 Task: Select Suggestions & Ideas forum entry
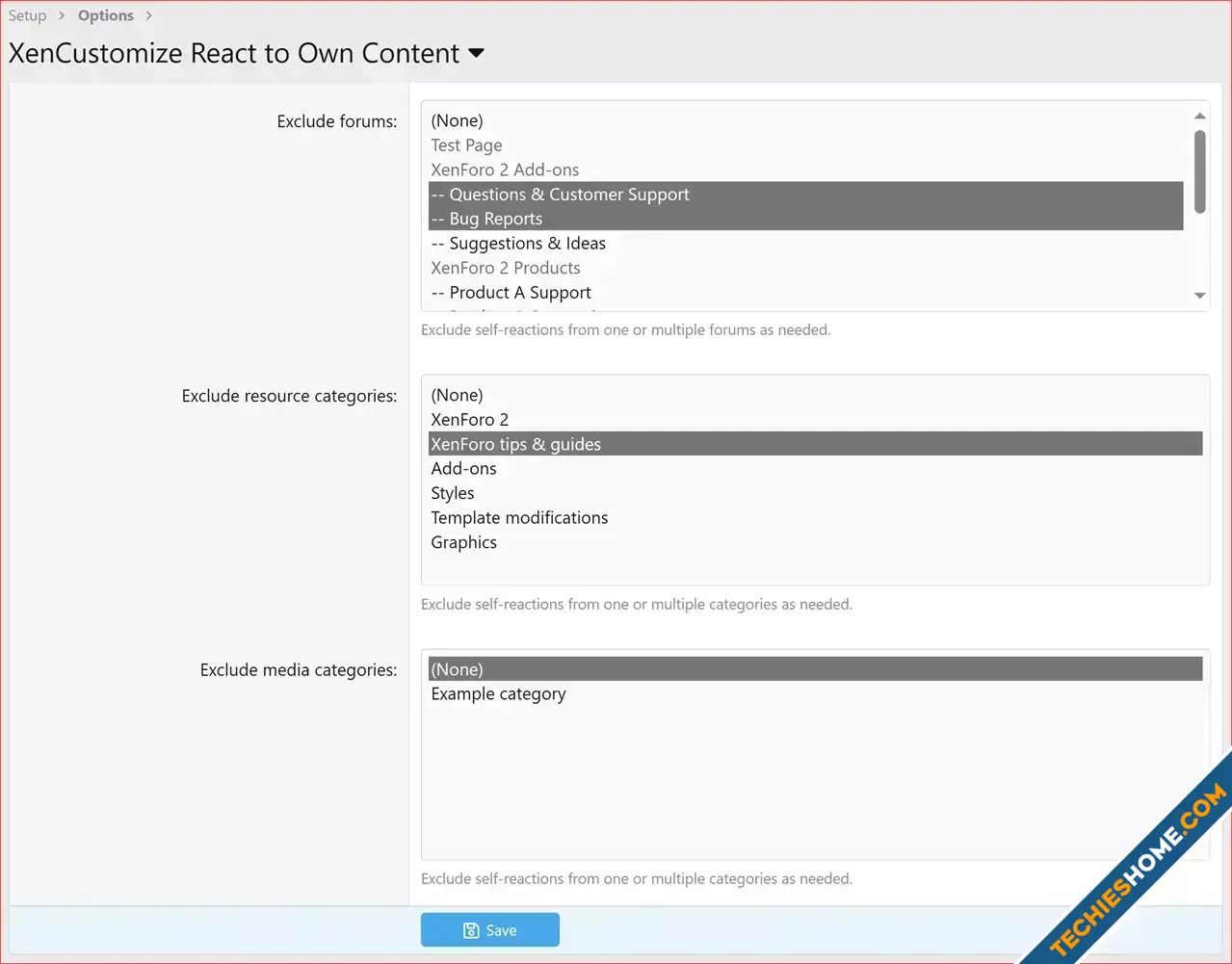coord(805,244)
